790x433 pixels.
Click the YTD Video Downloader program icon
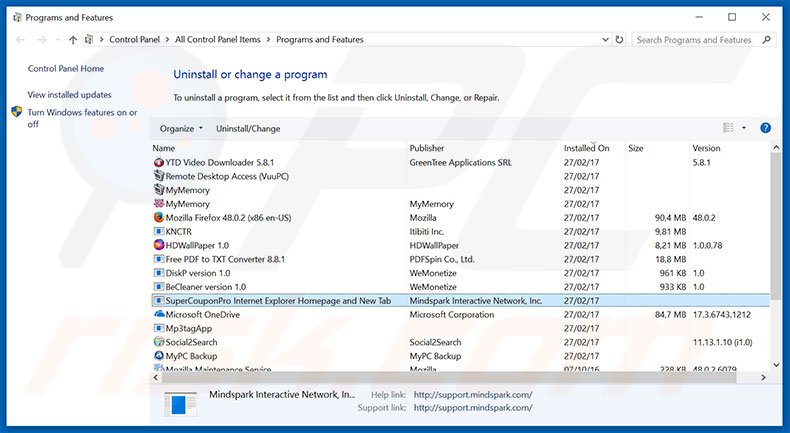(x=159, y=162)
